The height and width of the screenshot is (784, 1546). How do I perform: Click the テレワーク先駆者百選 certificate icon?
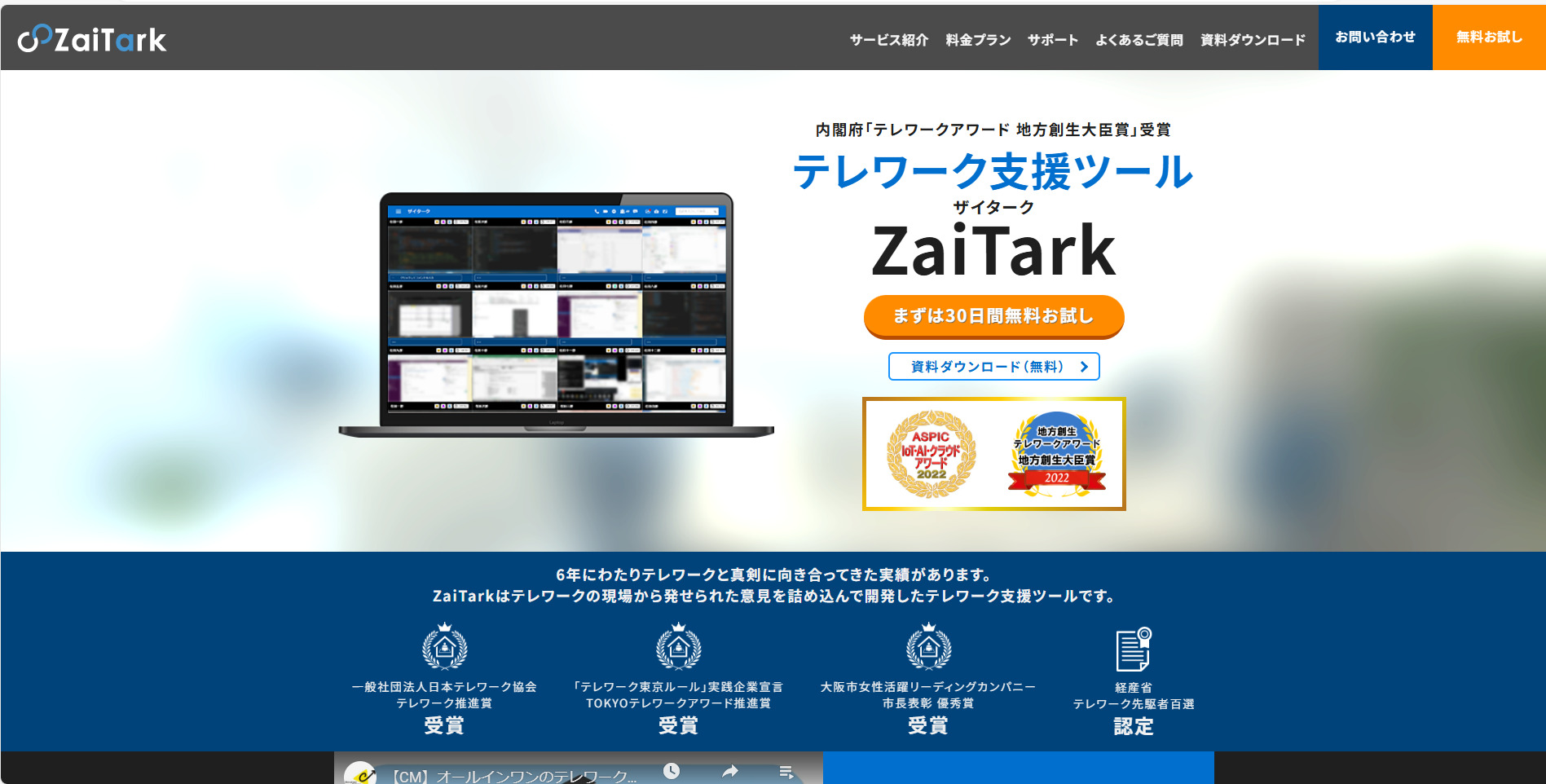[1134, 649]
